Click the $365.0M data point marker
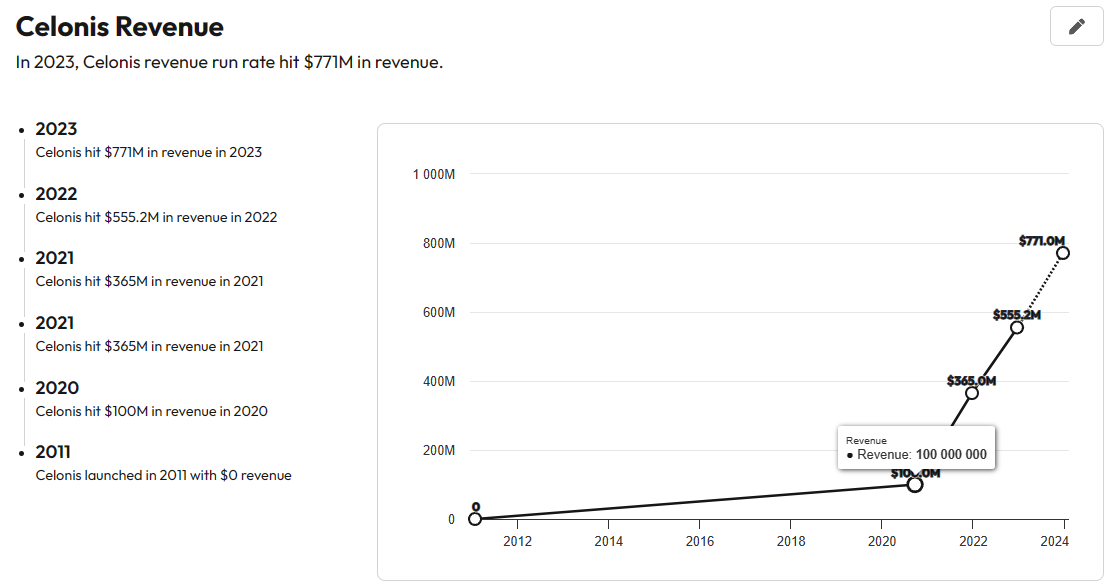 pyautogui.click(x=972, y=393)
